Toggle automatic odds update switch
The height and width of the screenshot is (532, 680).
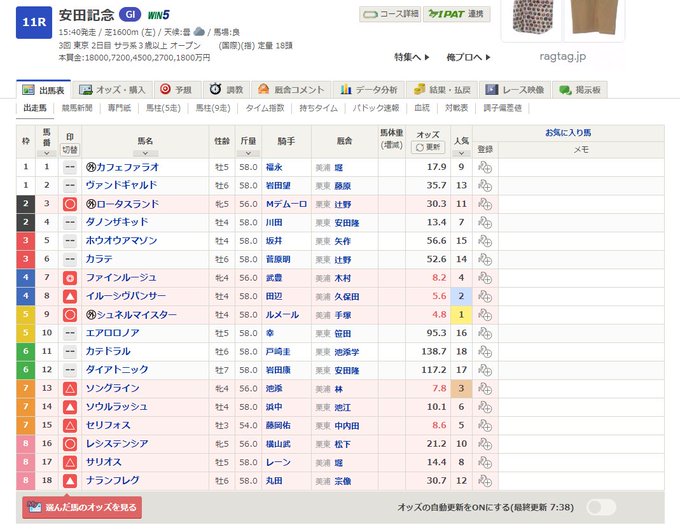tap(601, 507)
